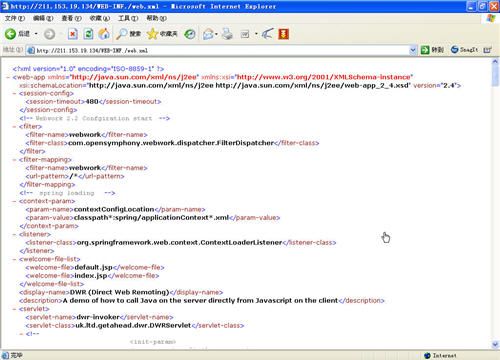
Task: Collapse the welcome-file-list node
Action: click(x=14, y=259)
